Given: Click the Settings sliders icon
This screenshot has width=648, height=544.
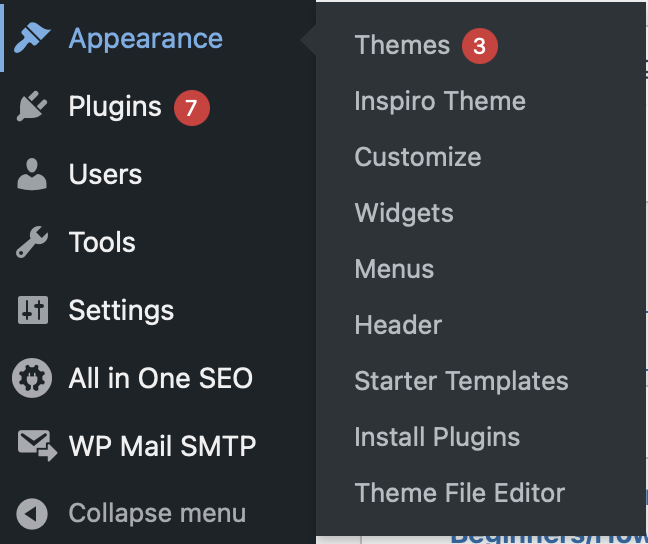Looking at the screenshot, I should point(32,310).
